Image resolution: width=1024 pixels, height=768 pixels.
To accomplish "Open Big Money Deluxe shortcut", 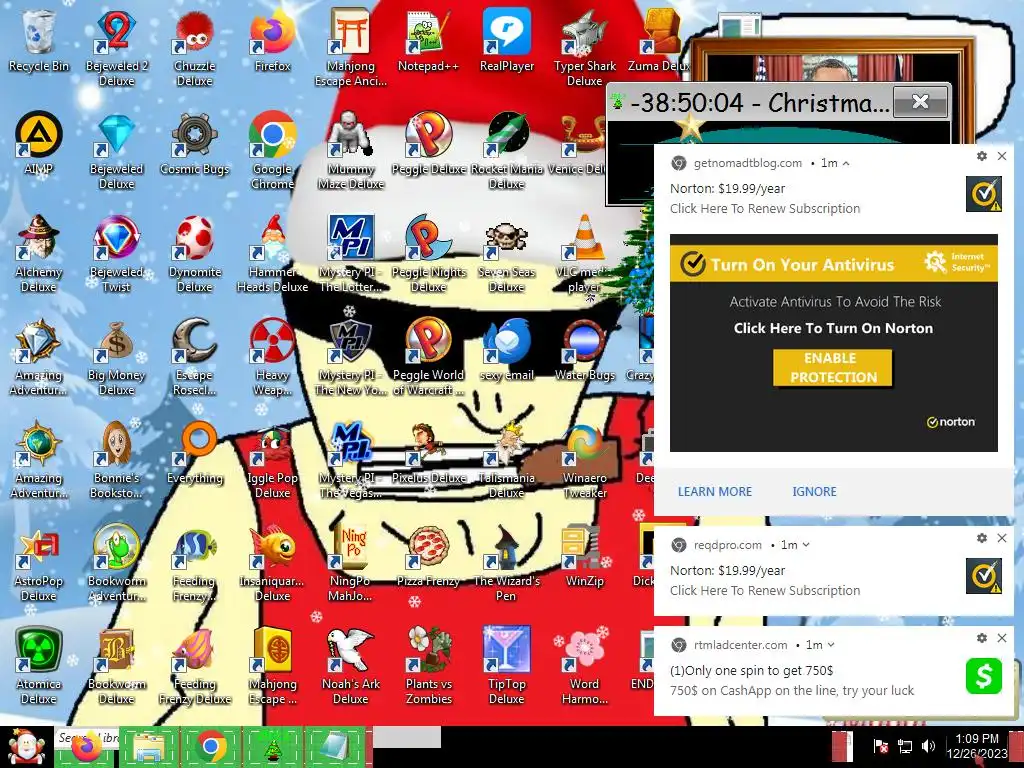I will pyautogui.click(x=117, y=357).
